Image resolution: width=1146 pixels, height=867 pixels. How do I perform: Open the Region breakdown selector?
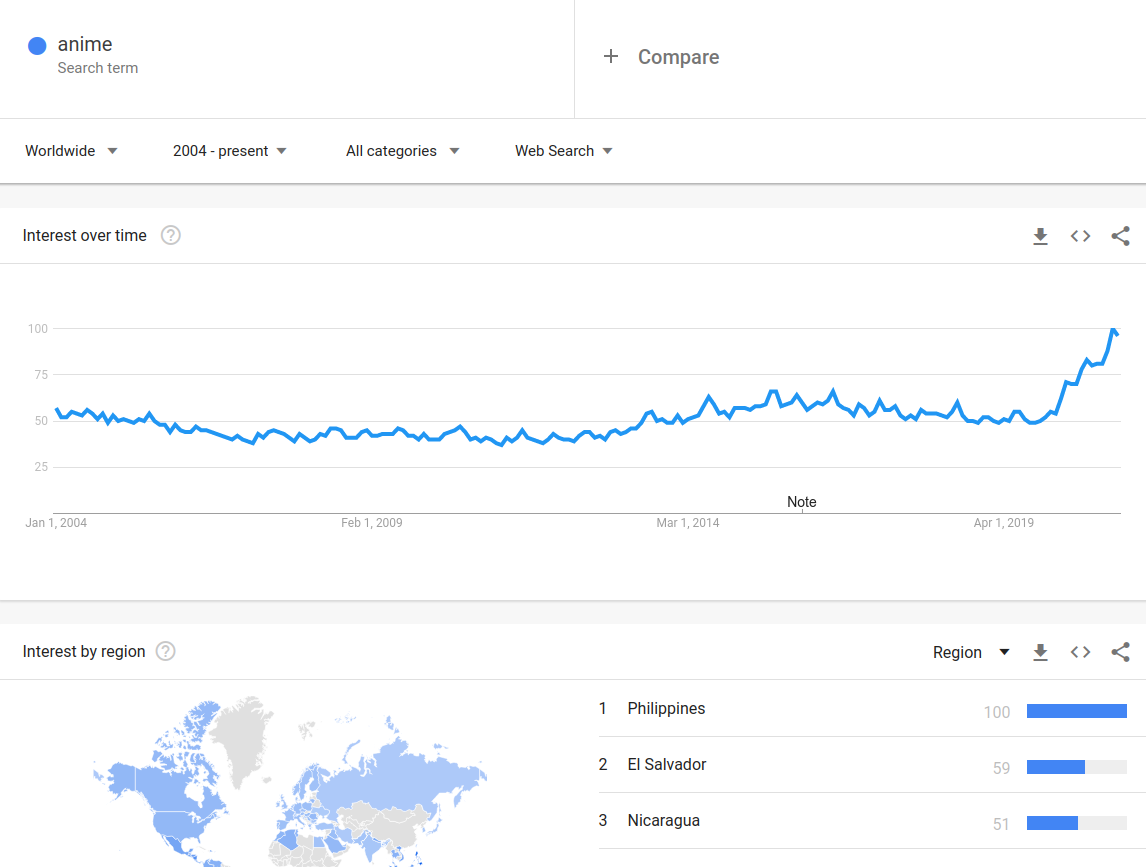click(971, 652)
